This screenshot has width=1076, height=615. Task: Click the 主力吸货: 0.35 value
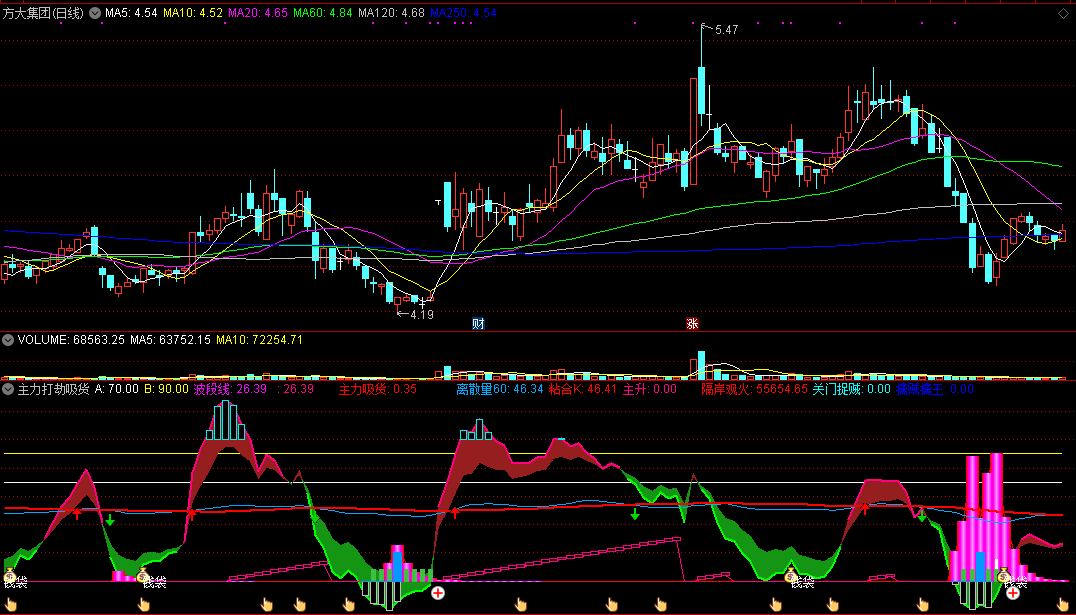tap(378, 389)
